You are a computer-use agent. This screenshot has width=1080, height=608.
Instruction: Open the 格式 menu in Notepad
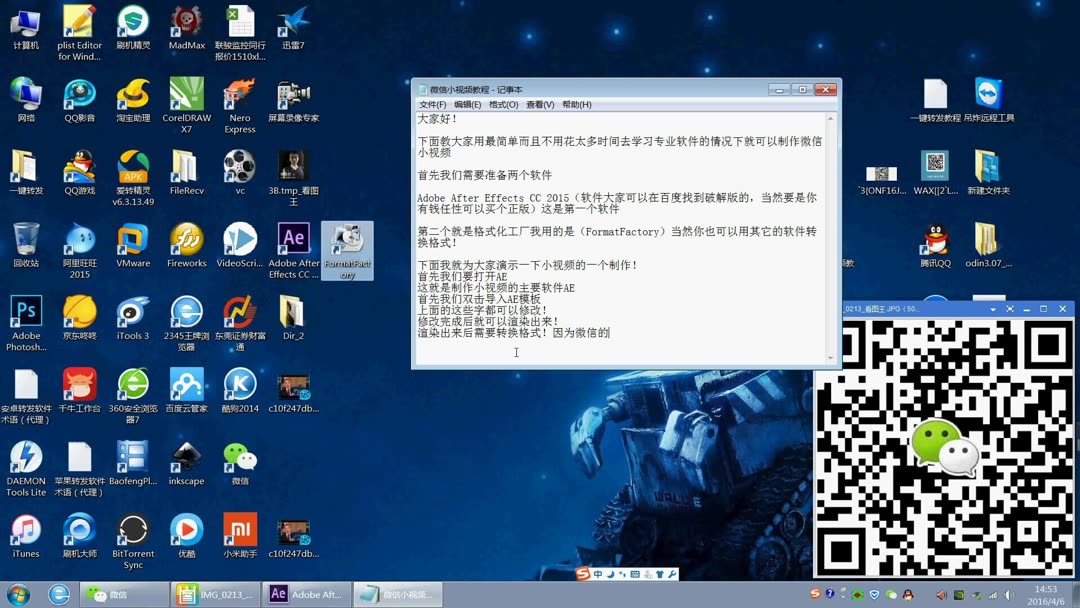click(x=504, y=104)
